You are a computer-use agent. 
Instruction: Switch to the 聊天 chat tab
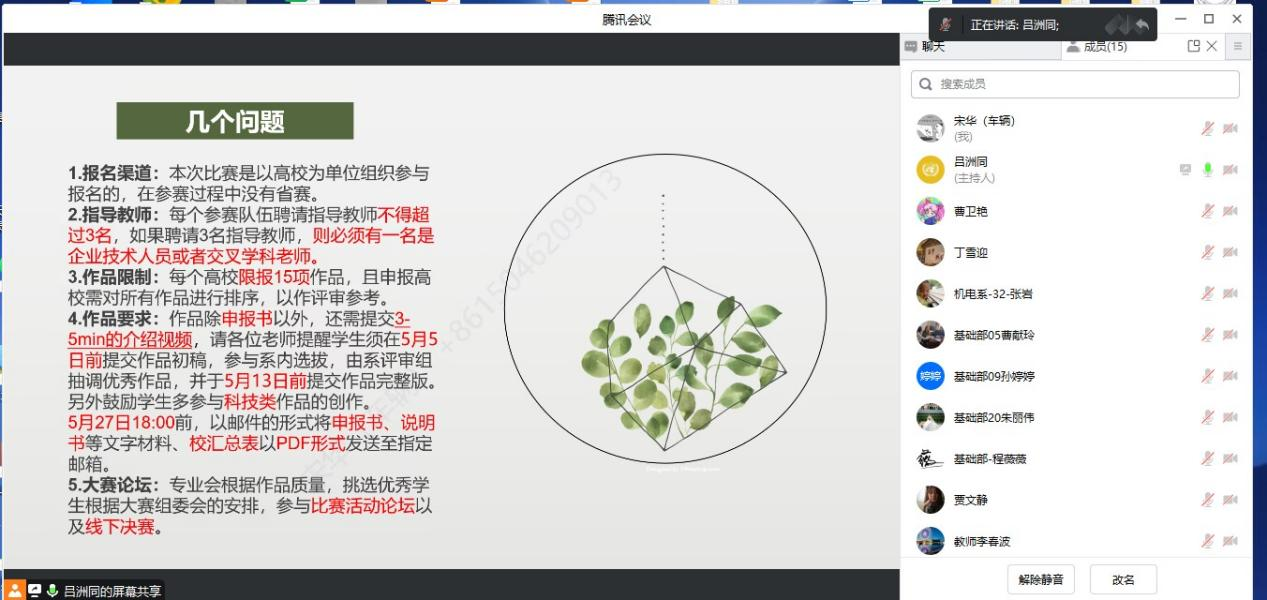(x=930, y=47)
